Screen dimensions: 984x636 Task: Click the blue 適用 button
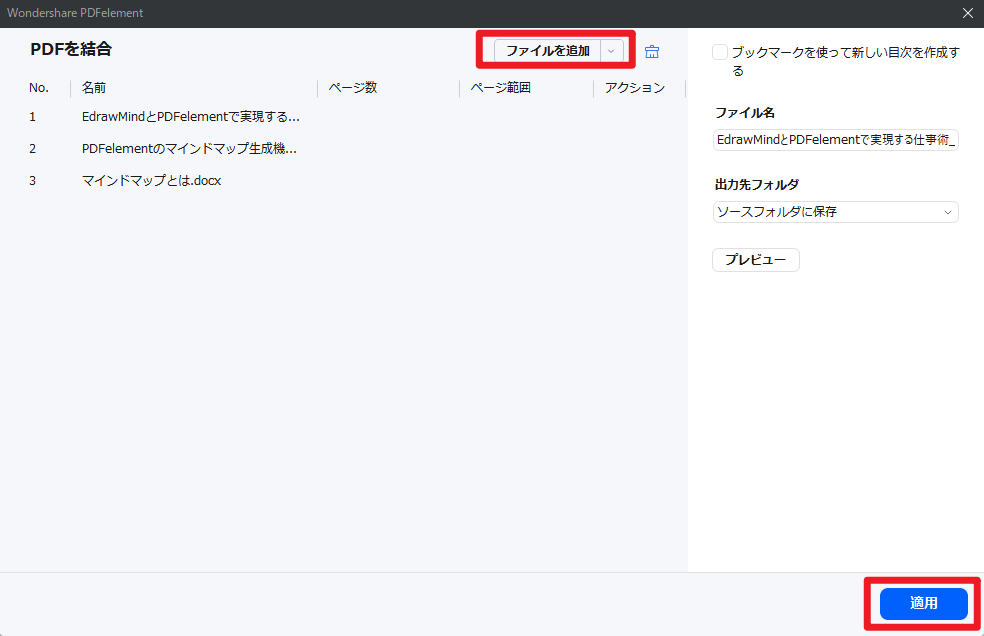click(923, 603)
